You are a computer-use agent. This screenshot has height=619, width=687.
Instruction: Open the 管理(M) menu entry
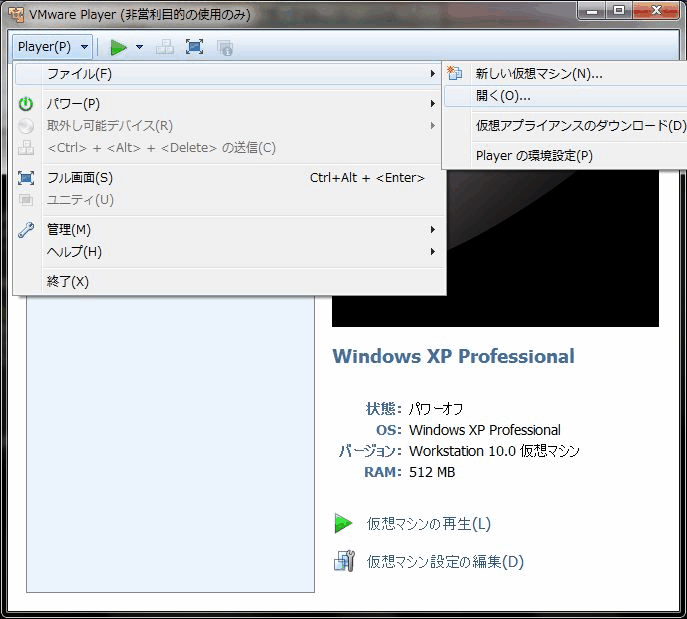tap(228, 230)
